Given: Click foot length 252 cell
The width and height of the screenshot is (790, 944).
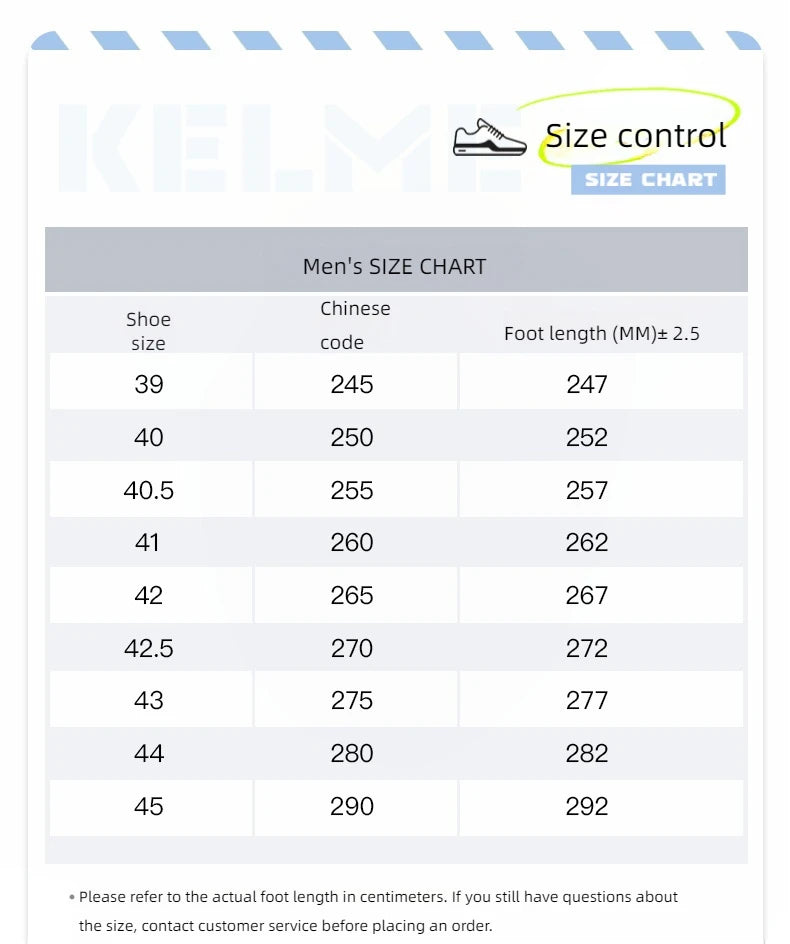Looking at the screenshot, I should point(587,437).
